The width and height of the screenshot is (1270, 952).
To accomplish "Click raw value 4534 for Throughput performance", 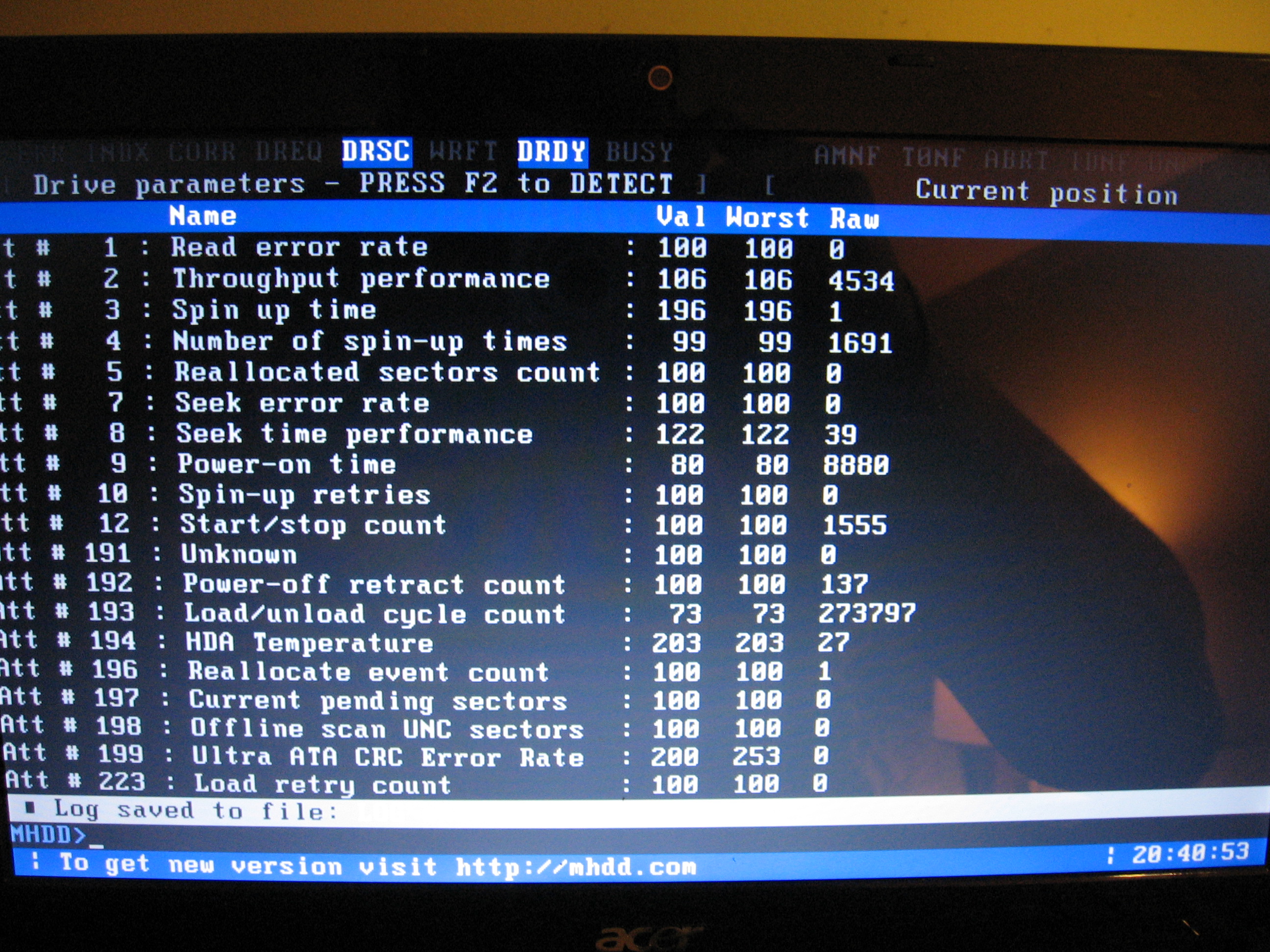I will [x=861, y=281].
